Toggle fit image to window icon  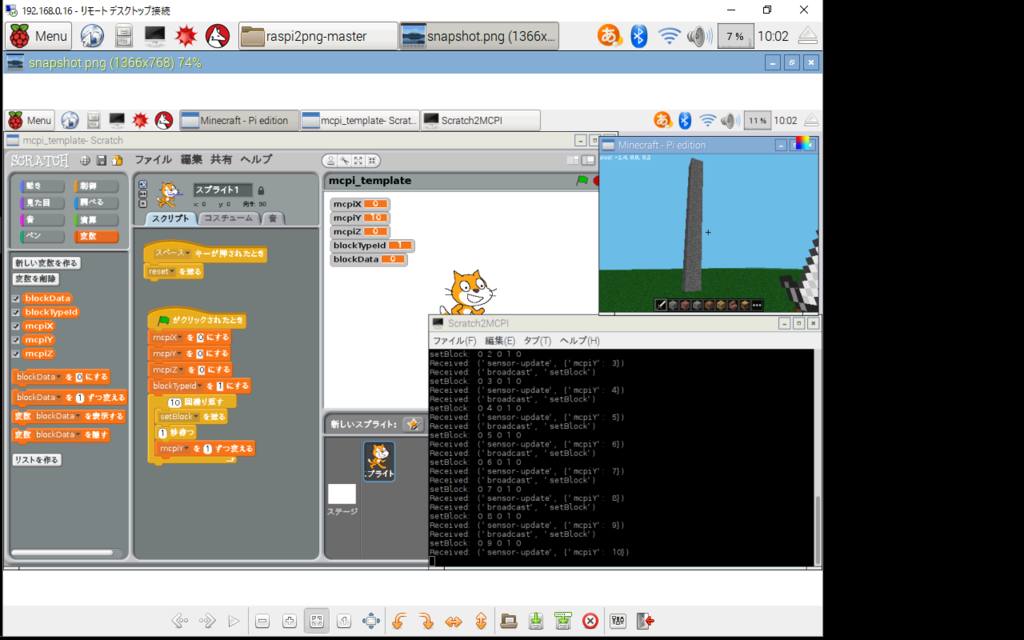(x=317, y=620)
